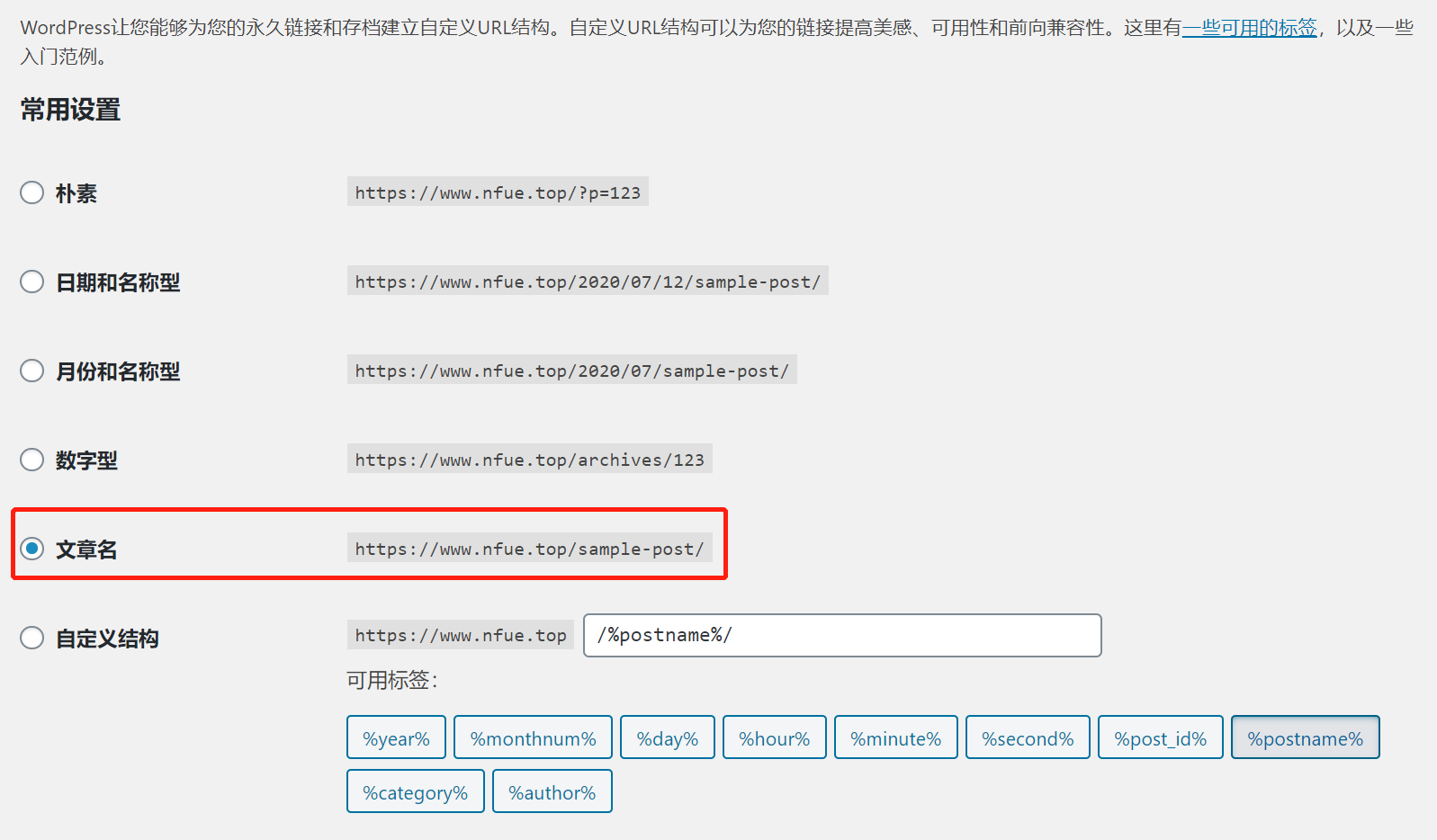Screen dimensions: 1437x840
Task: Open the 一些可用的标签 link
Action: point(1249,28)
